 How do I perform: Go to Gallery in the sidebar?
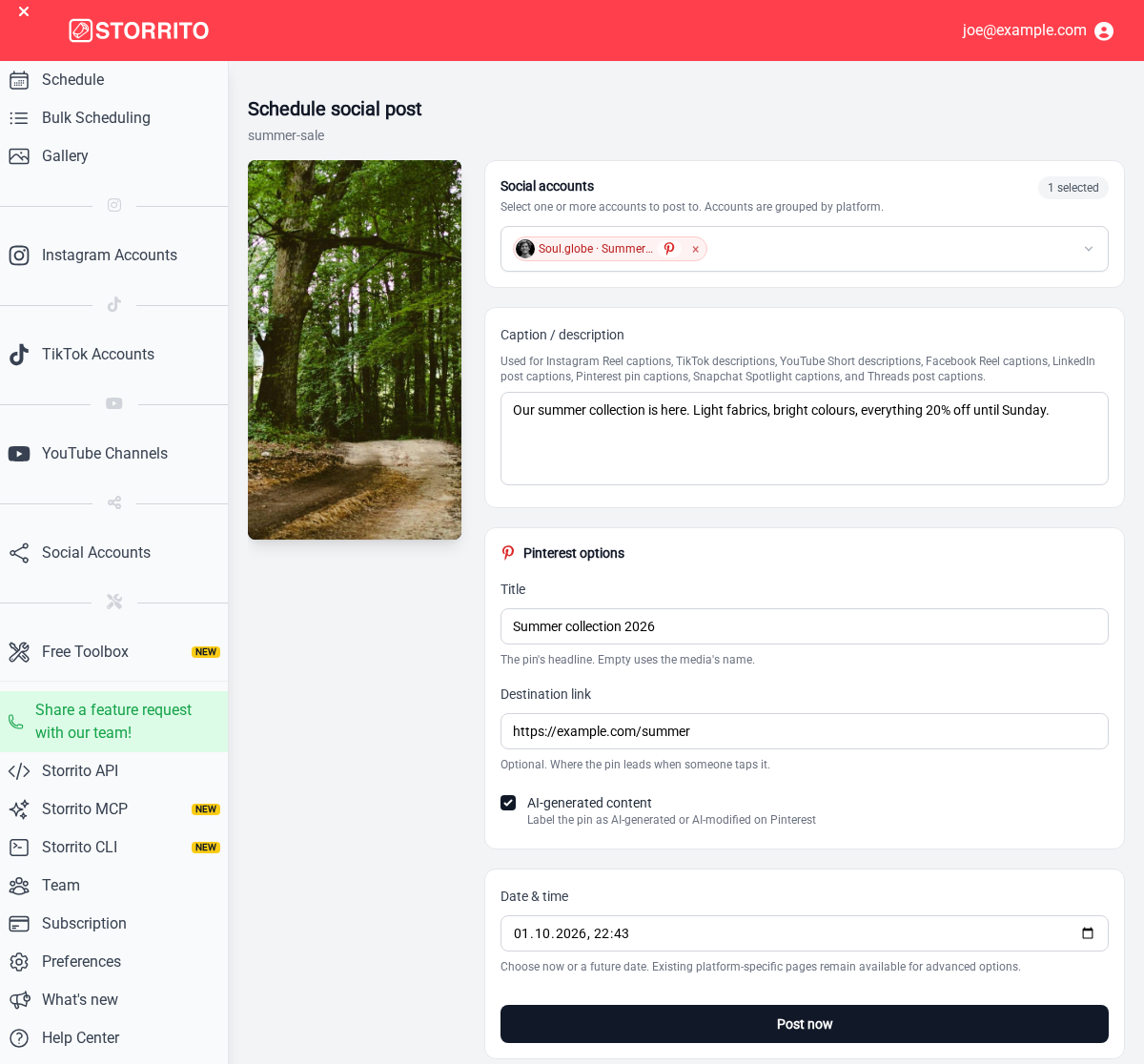(114, 156)
